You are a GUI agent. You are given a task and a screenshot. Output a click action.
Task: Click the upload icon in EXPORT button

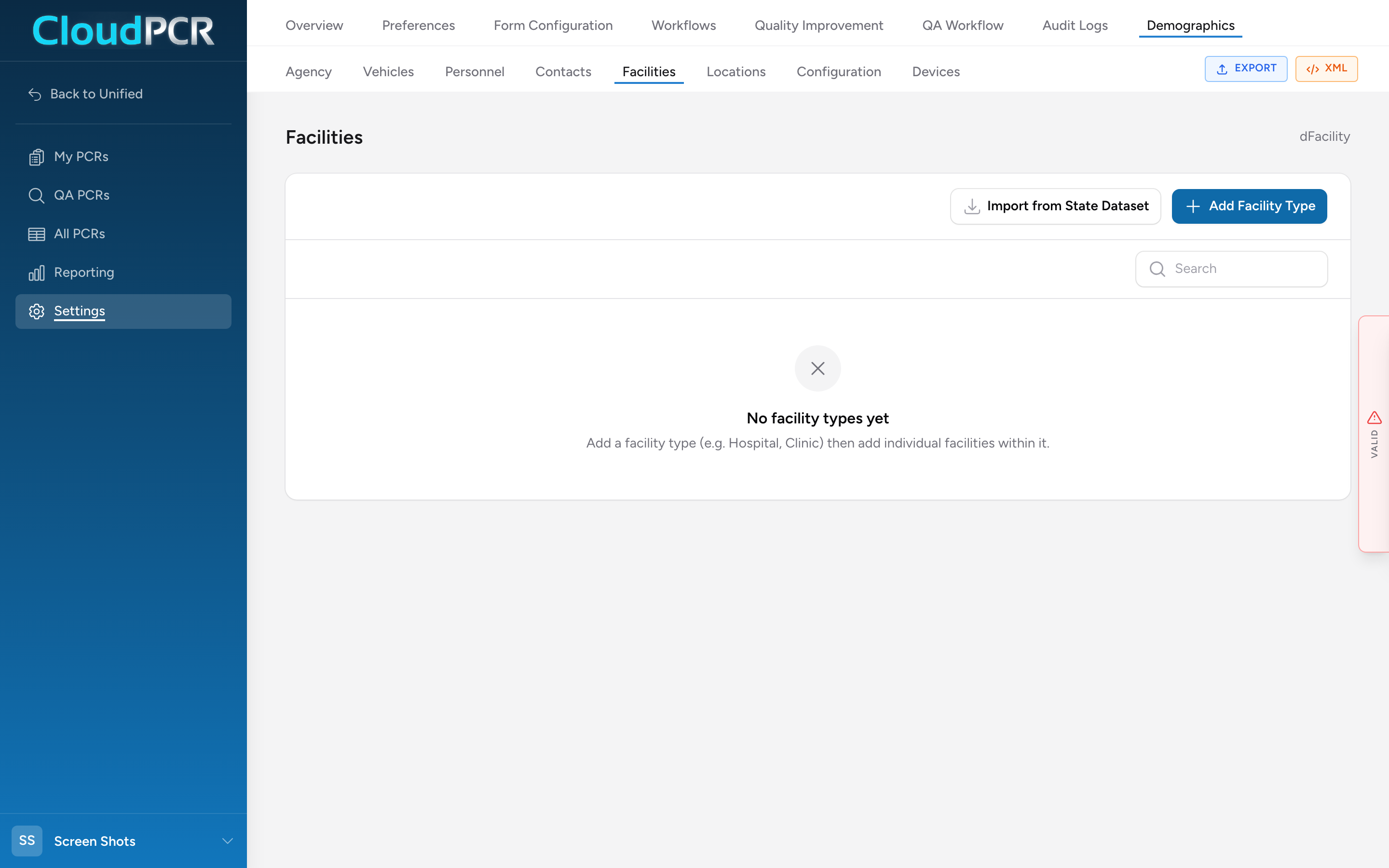1222,69
